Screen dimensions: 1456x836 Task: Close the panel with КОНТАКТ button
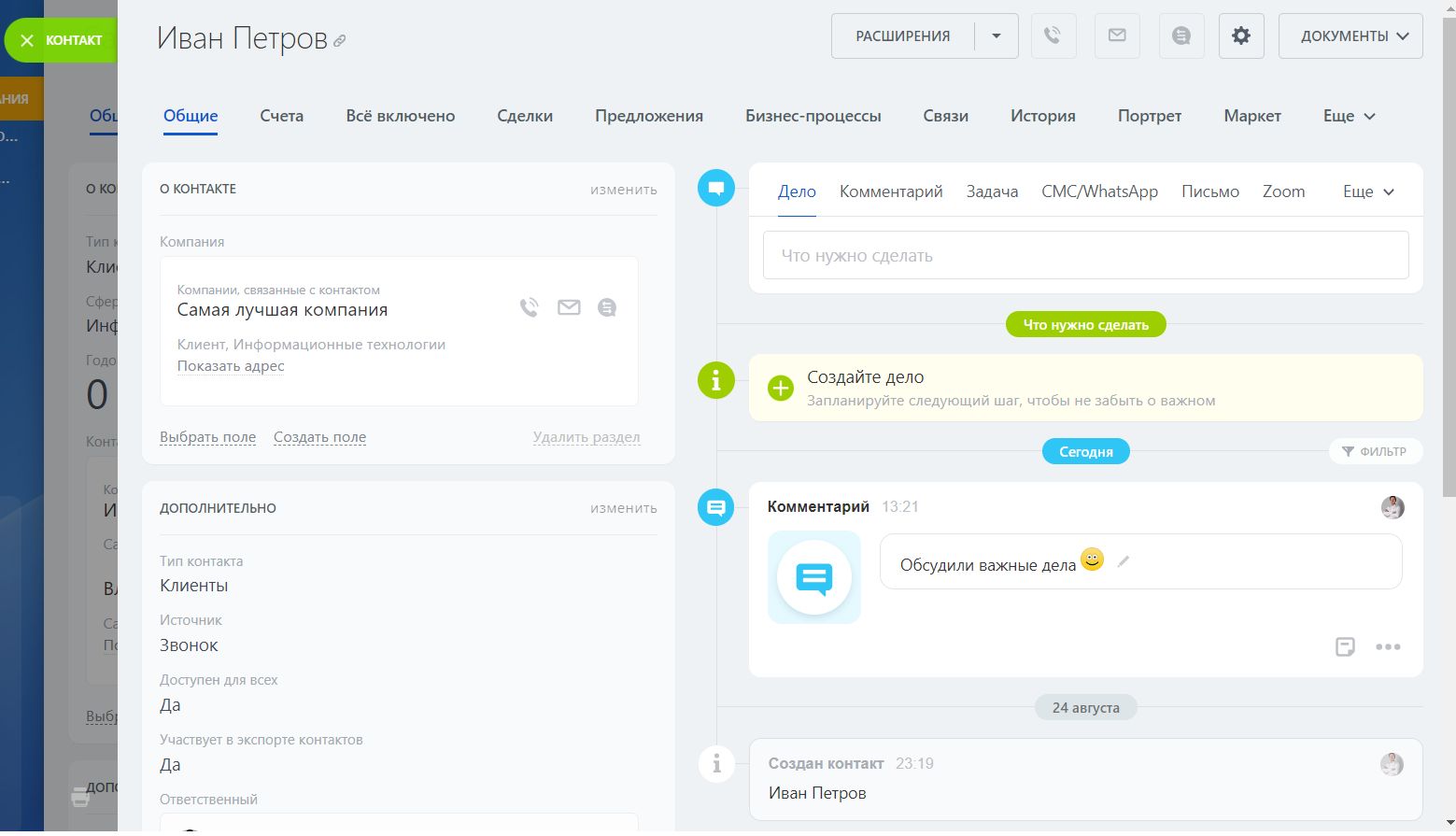pyautogui.click(x=62, y=40)
